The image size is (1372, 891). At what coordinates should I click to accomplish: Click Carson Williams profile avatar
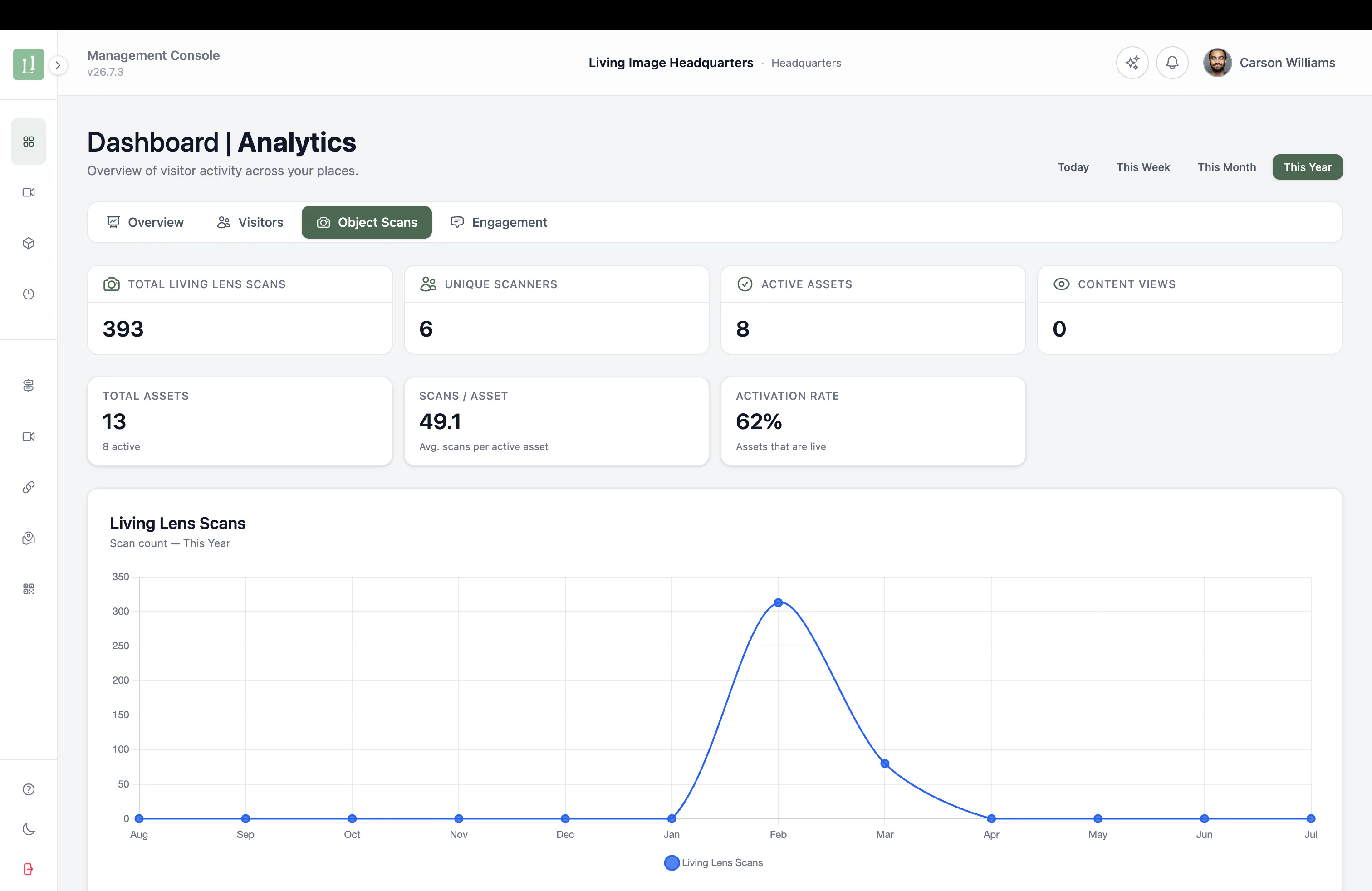coord(1217,63)
